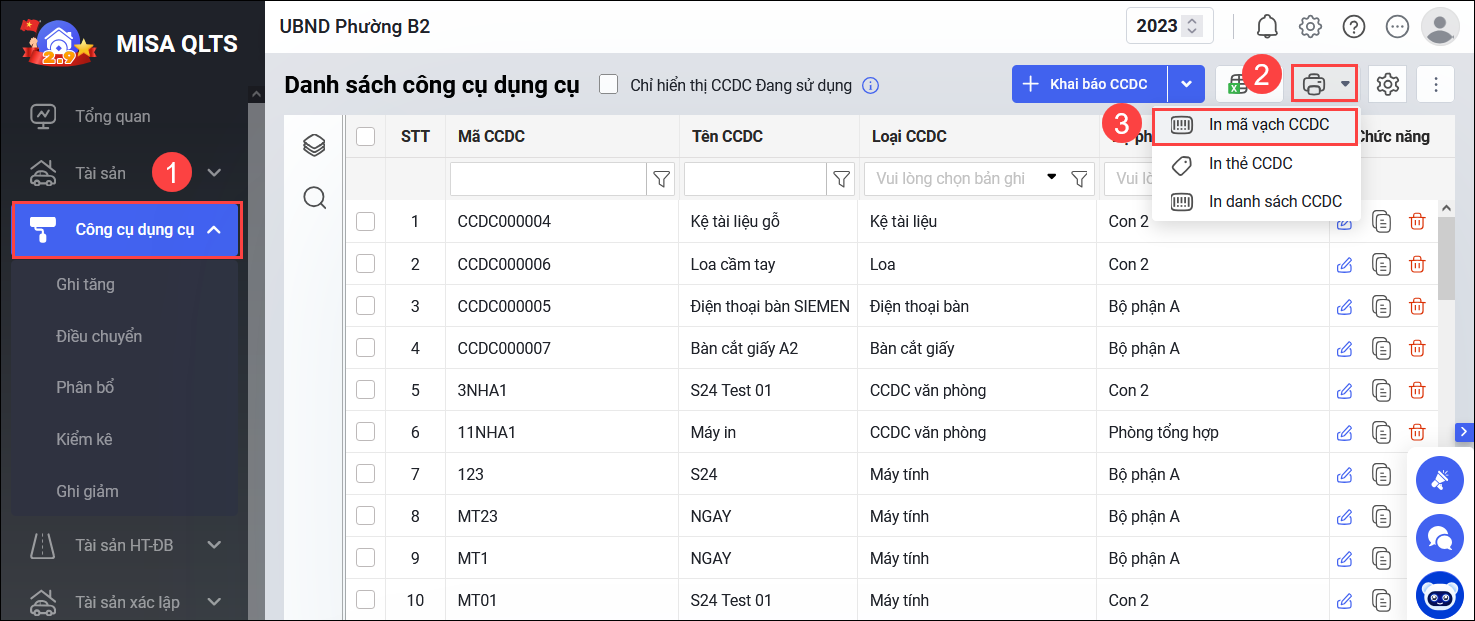Click the Excel export icon
This screenshot has height=621, width=1475.
pyautogui.click(x=1237, y=85)
